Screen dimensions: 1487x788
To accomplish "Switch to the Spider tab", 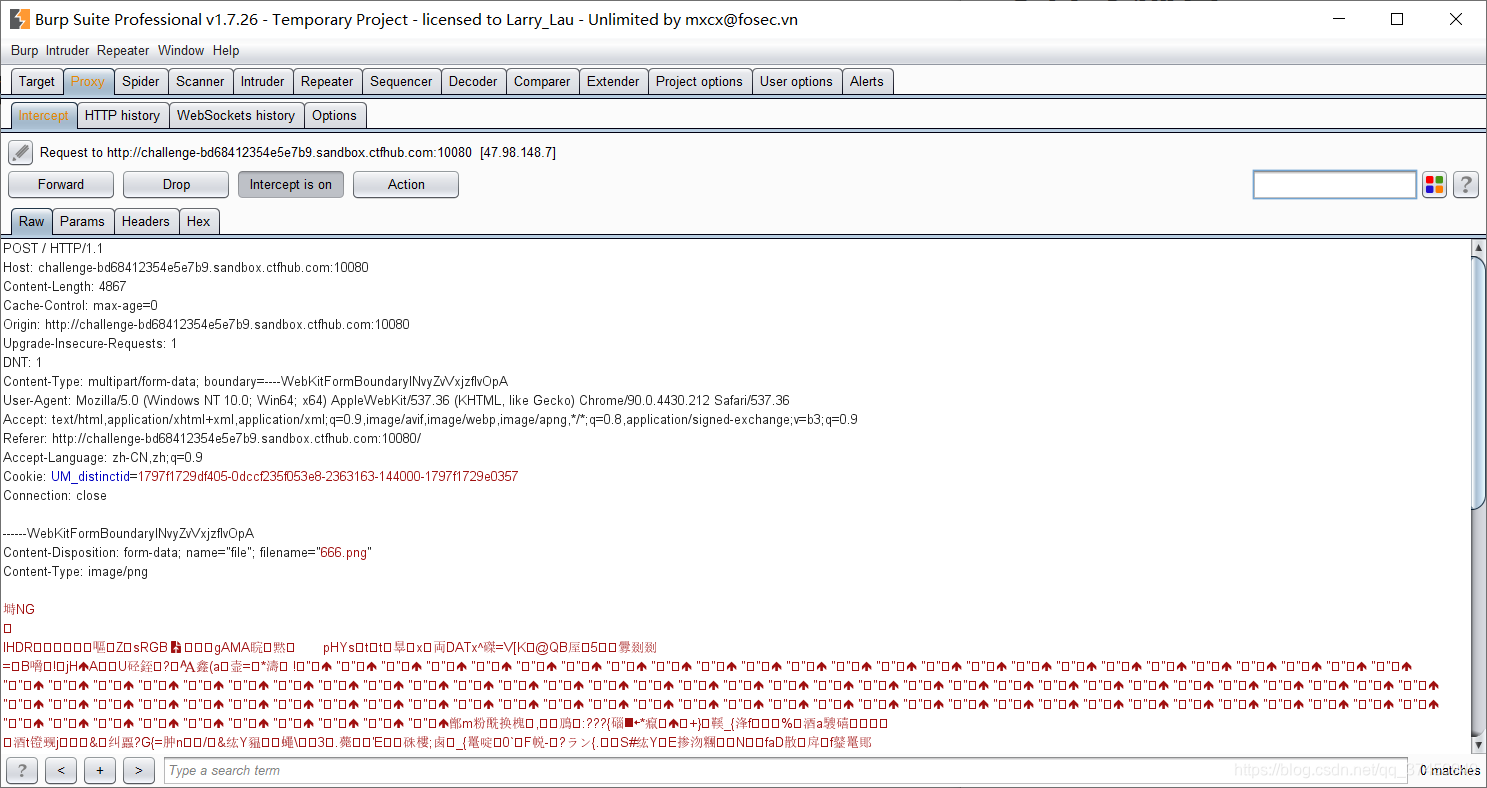I will point(141,81).
